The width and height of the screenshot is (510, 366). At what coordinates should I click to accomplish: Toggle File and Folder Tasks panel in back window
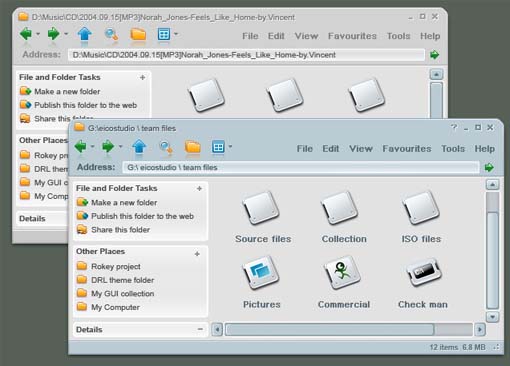[142, 77]
